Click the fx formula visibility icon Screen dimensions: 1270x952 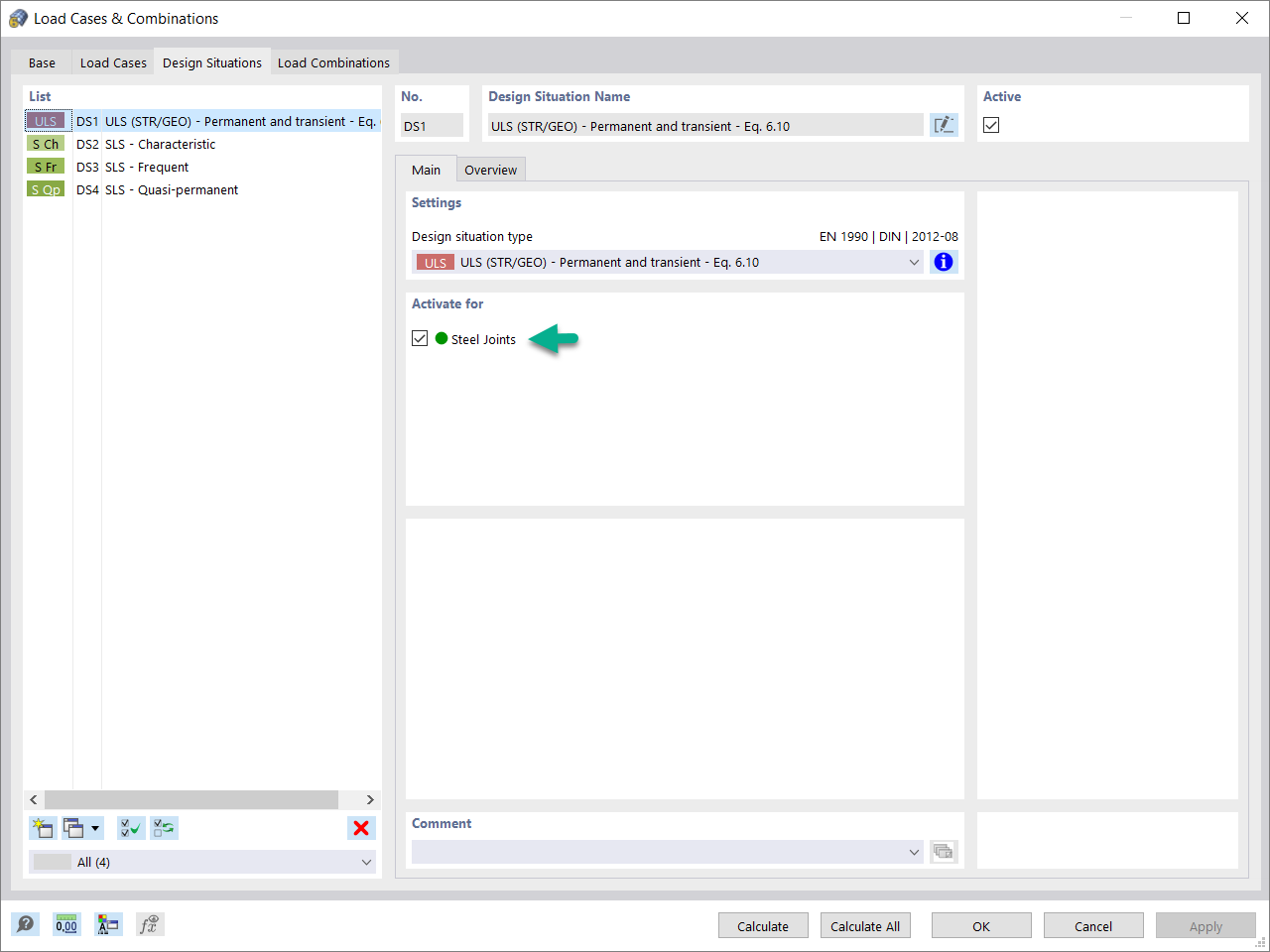[x=150, y=924]
